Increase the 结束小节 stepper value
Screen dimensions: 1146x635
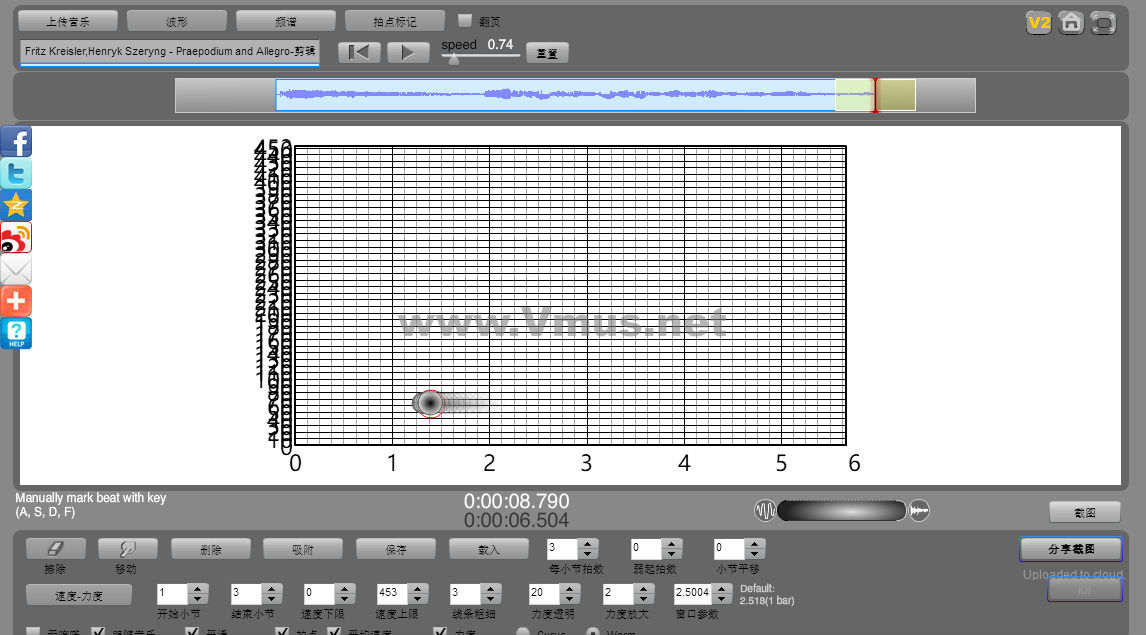[272, 587]
